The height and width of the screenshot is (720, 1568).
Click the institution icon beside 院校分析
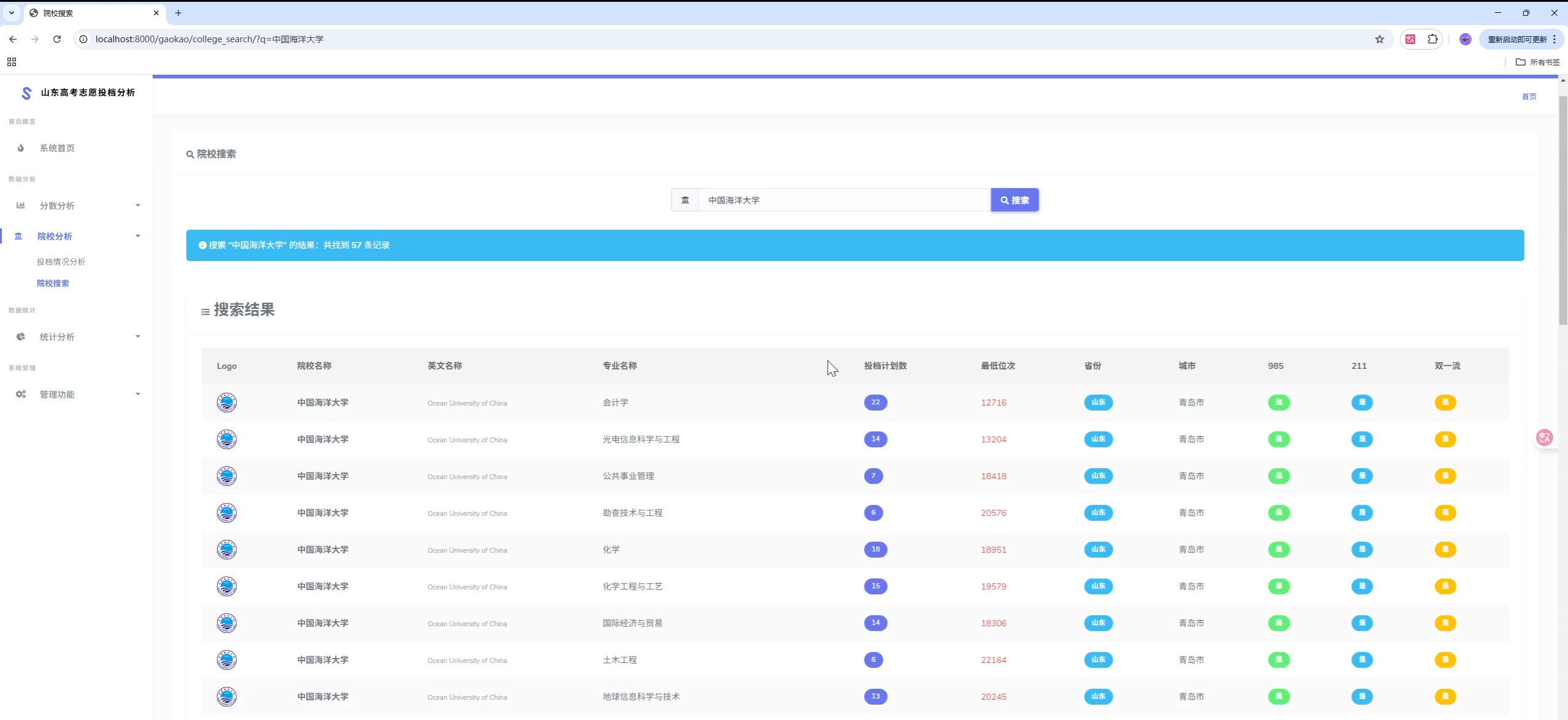(x=18, y=236)
